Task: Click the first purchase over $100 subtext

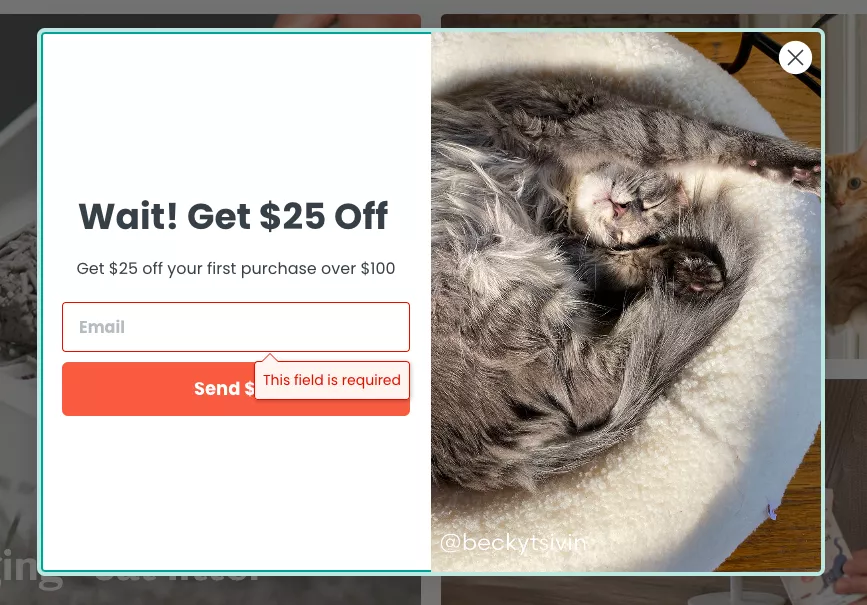Action: (236, 268)
